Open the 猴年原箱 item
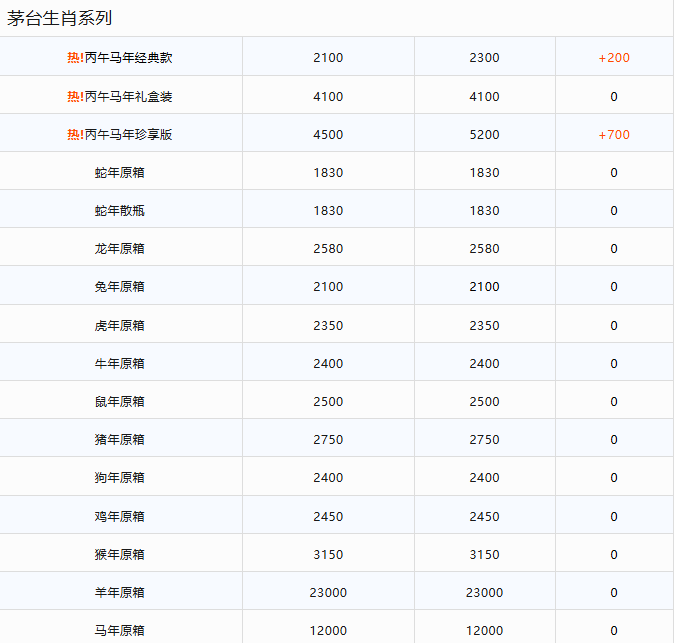 [x=120, y=555]
